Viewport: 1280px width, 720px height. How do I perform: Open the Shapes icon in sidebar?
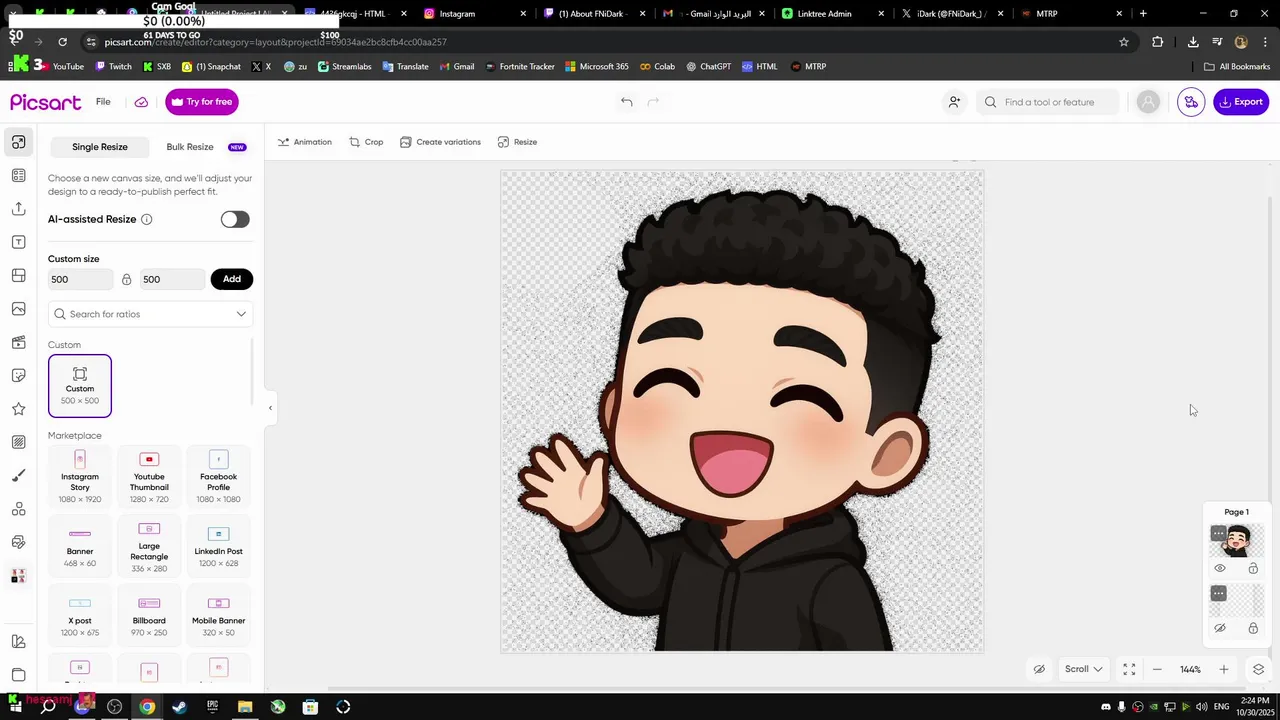[x=18, y=509]
